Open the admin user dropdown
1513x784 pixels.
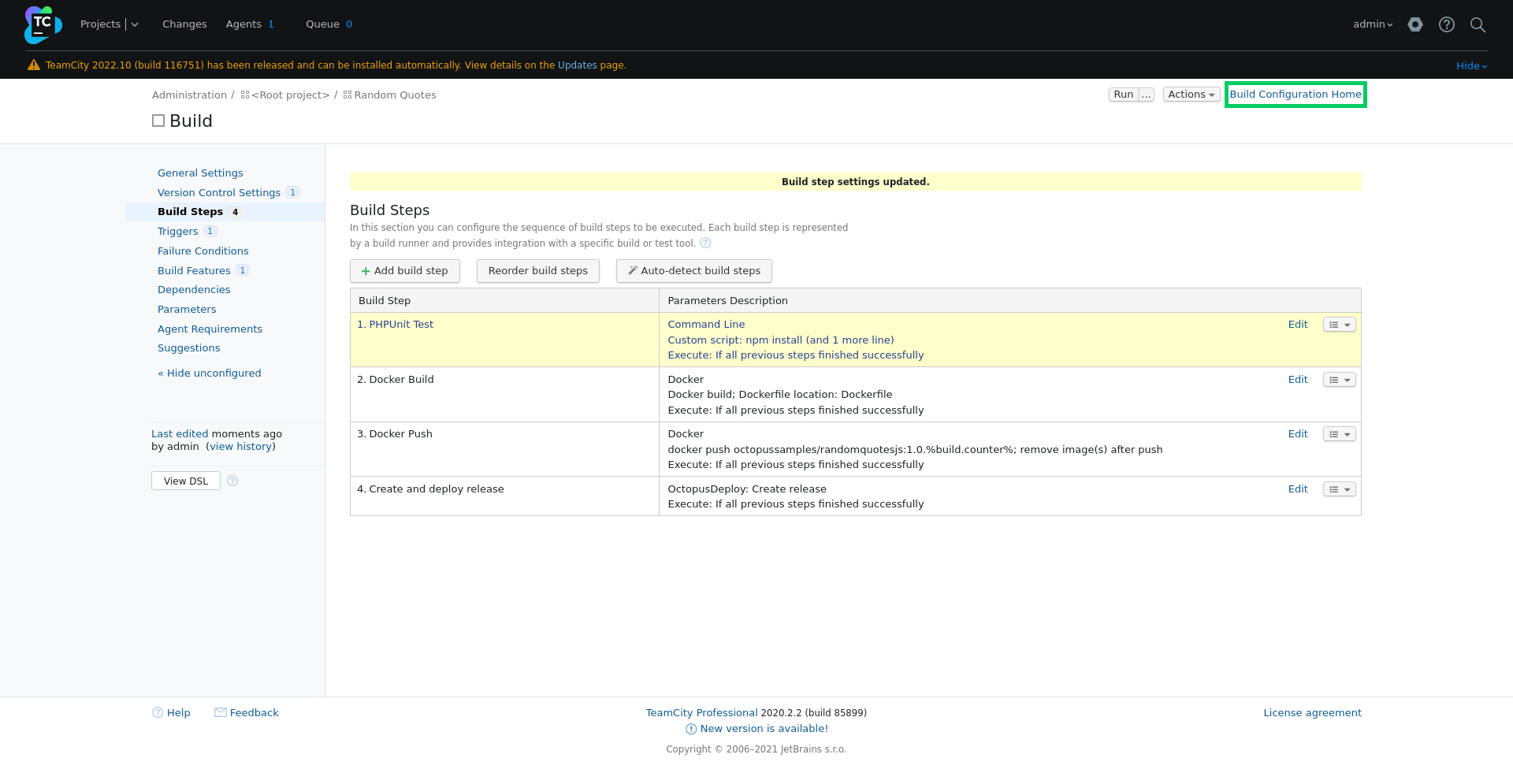click(x=1373, y=24)
